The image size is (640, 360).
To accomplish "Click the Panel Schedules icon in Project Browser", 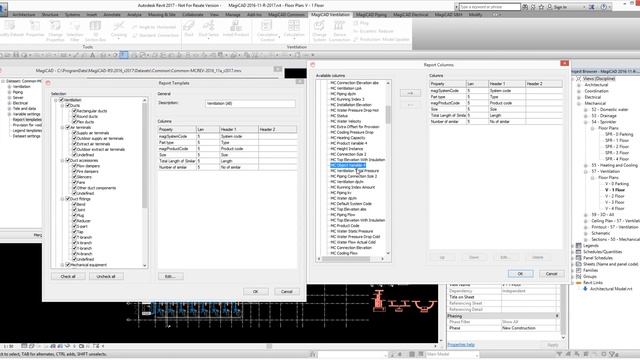I will [578, 258].
